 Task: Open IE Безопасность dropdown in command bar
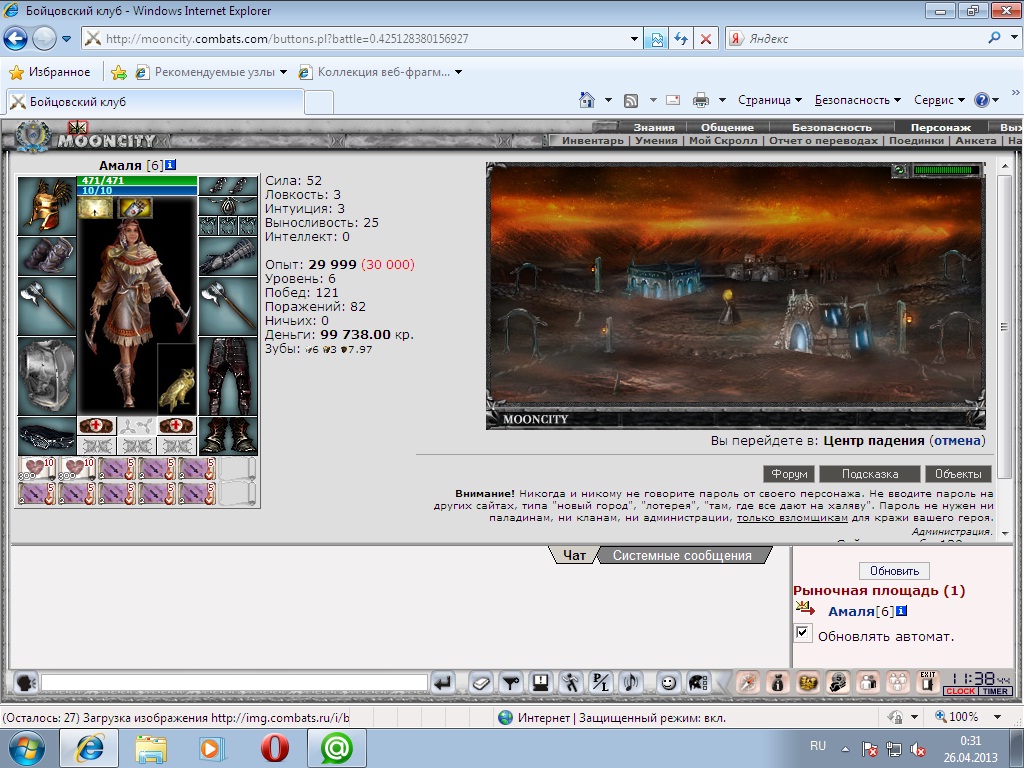857,100
